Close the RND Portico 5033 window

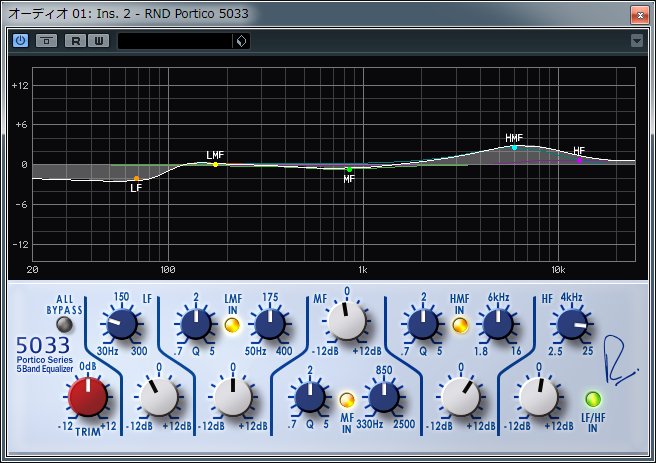(640, 15)
